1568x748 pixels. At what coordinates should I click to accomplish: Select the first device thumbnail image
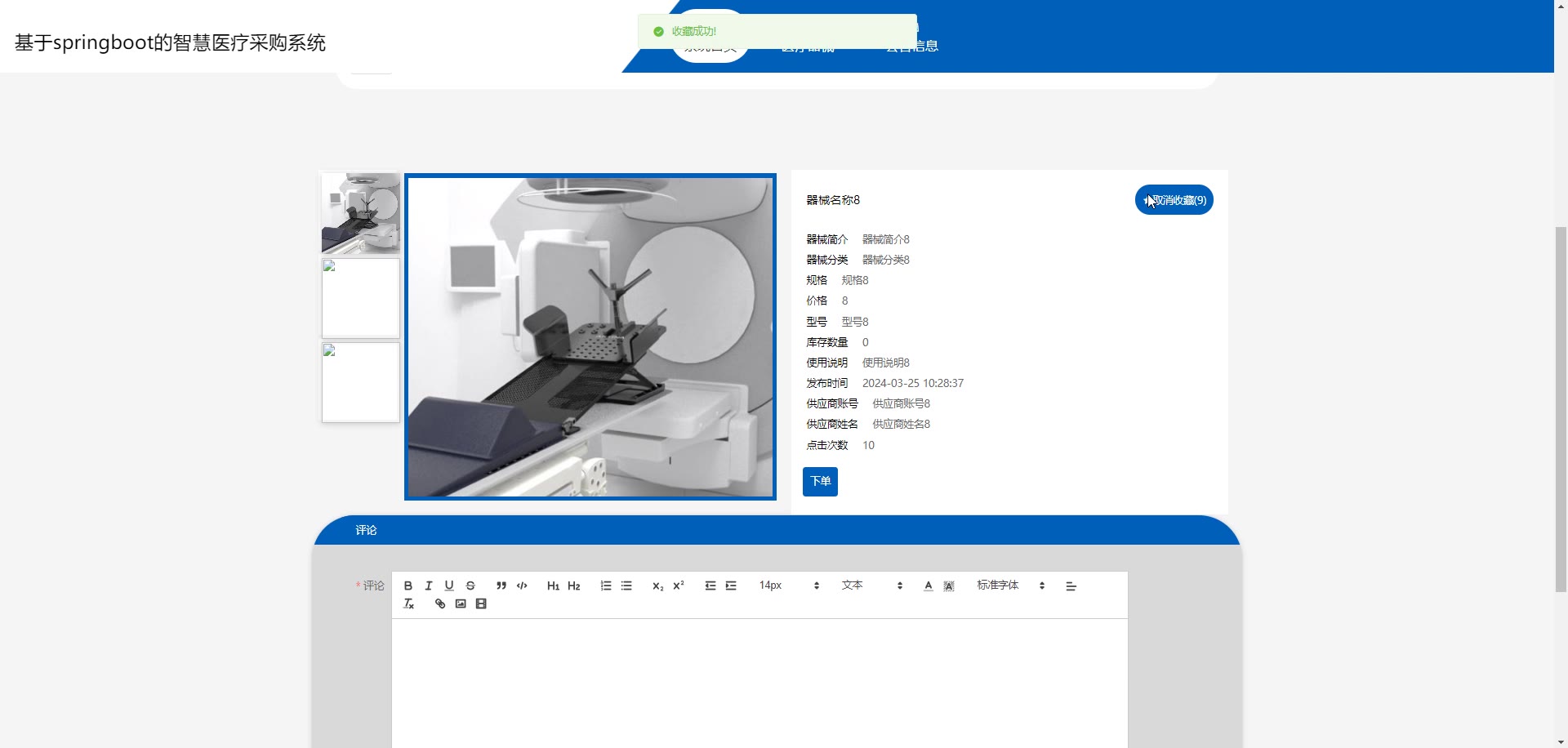pos(360,213)
